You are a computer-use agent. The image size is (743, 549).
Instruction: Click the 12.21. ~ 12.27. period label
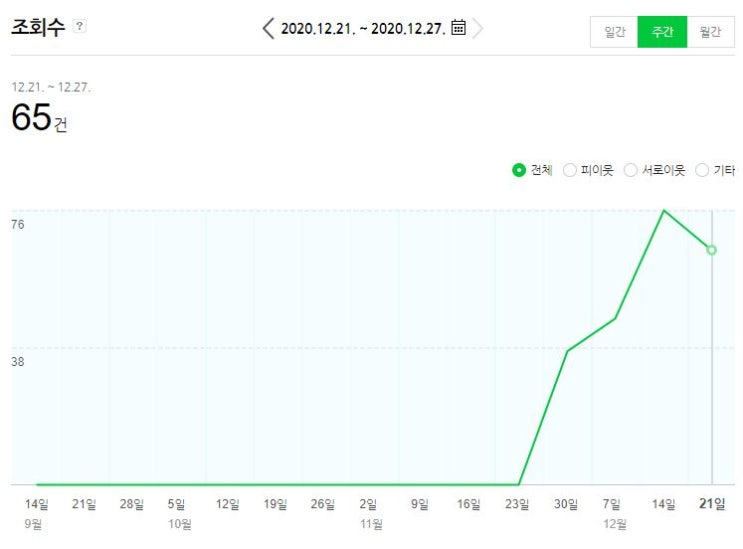pos(51,87)
